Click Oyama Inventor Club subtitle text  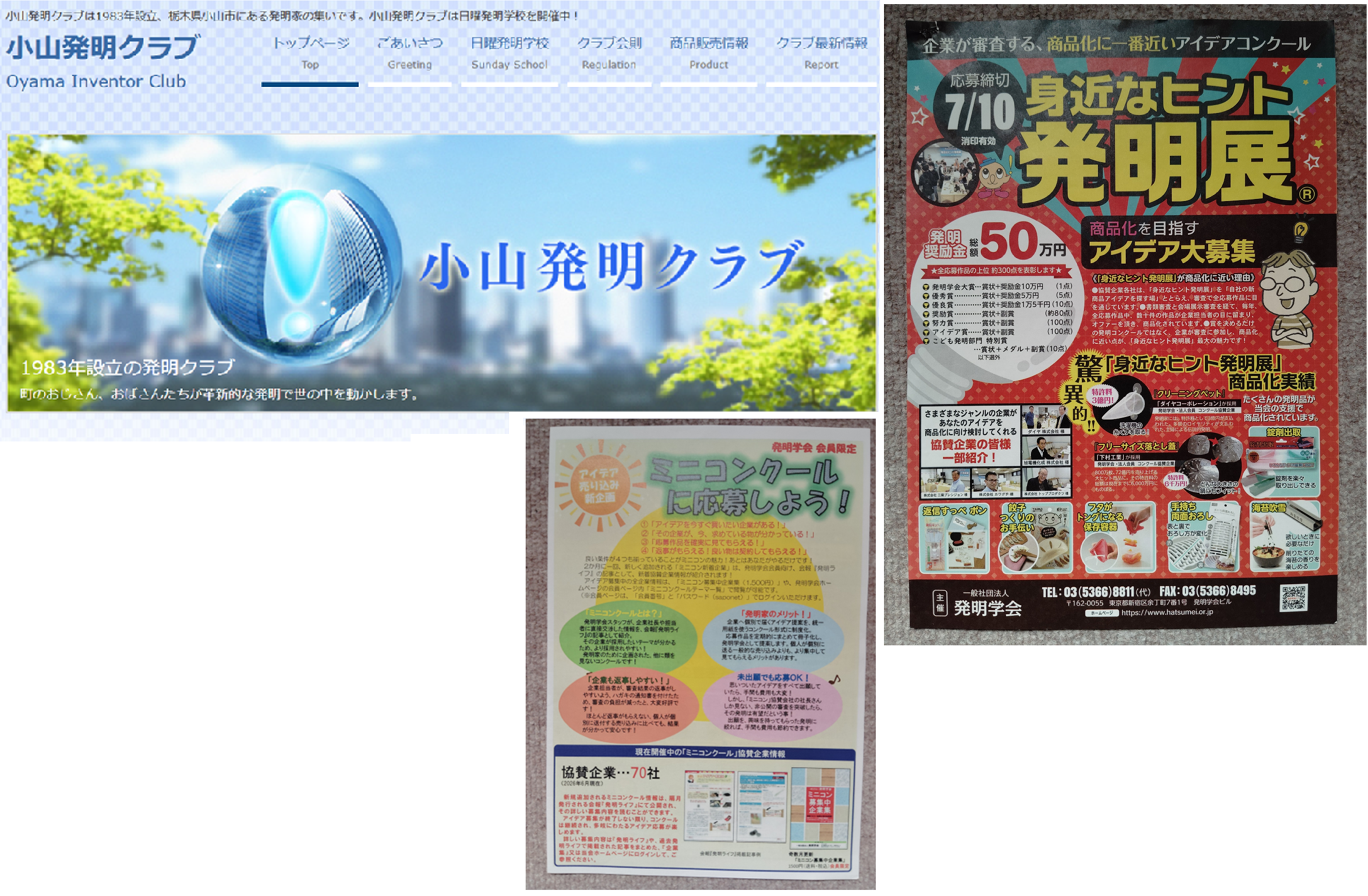click(x=96, y=82)
